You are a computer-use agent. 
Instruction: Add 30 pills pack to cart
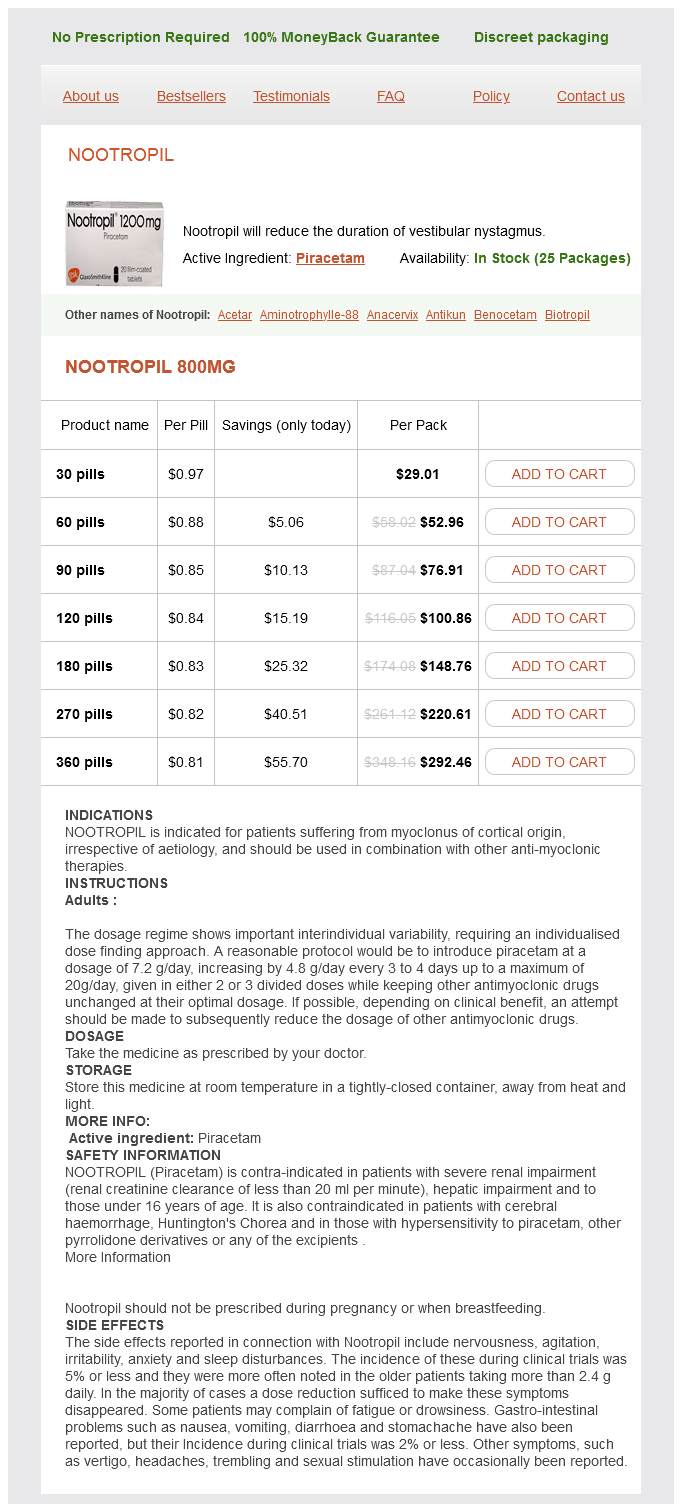click(x=559, y=474)
